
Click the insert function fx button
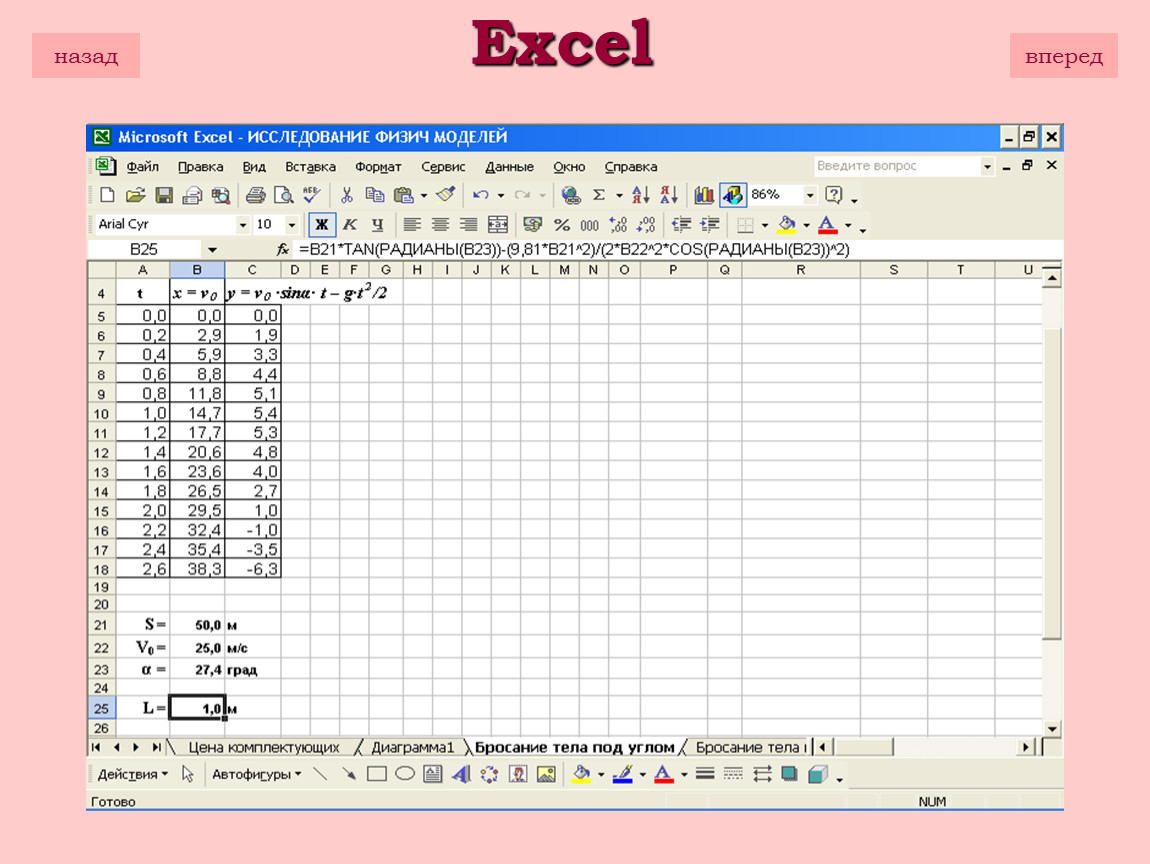pyautogui.click(x=282, y=249)
